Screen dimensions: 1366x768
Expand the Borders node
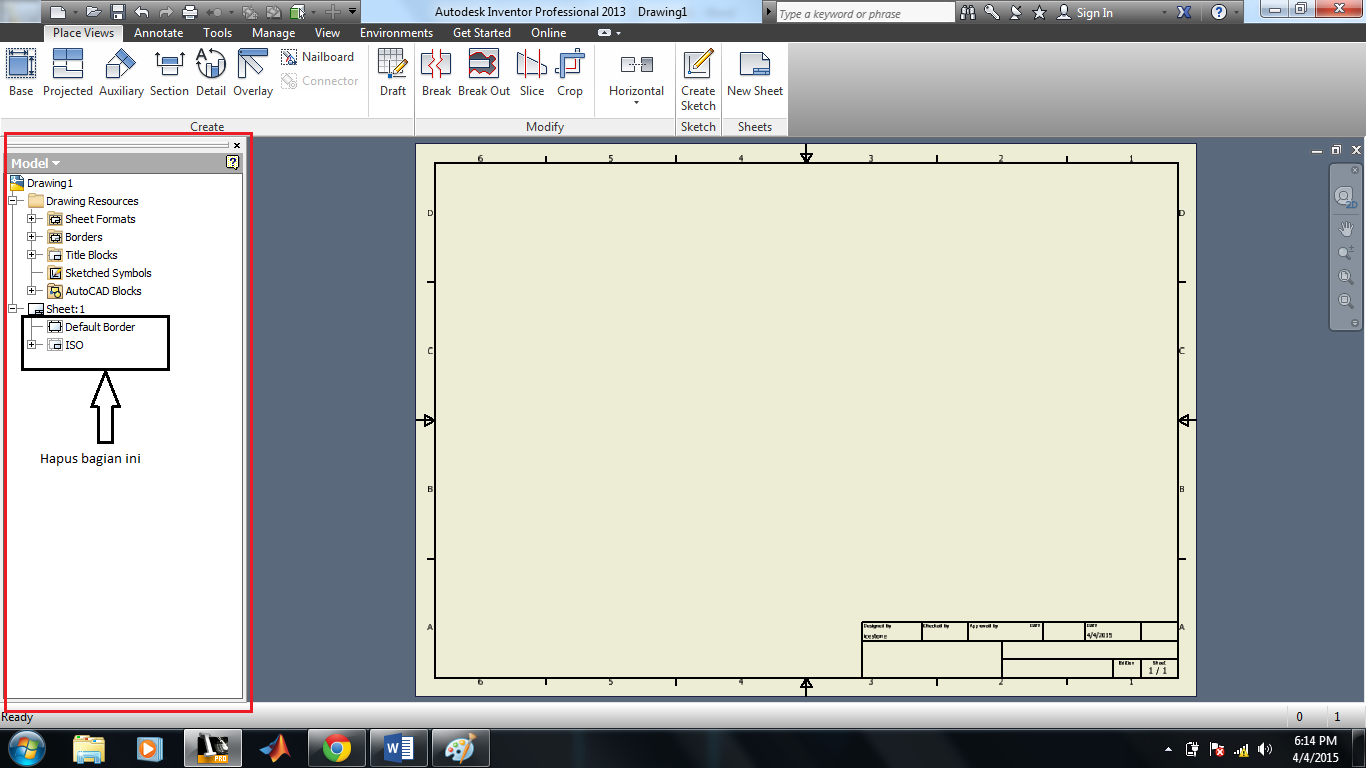click(x=32, y=237)
